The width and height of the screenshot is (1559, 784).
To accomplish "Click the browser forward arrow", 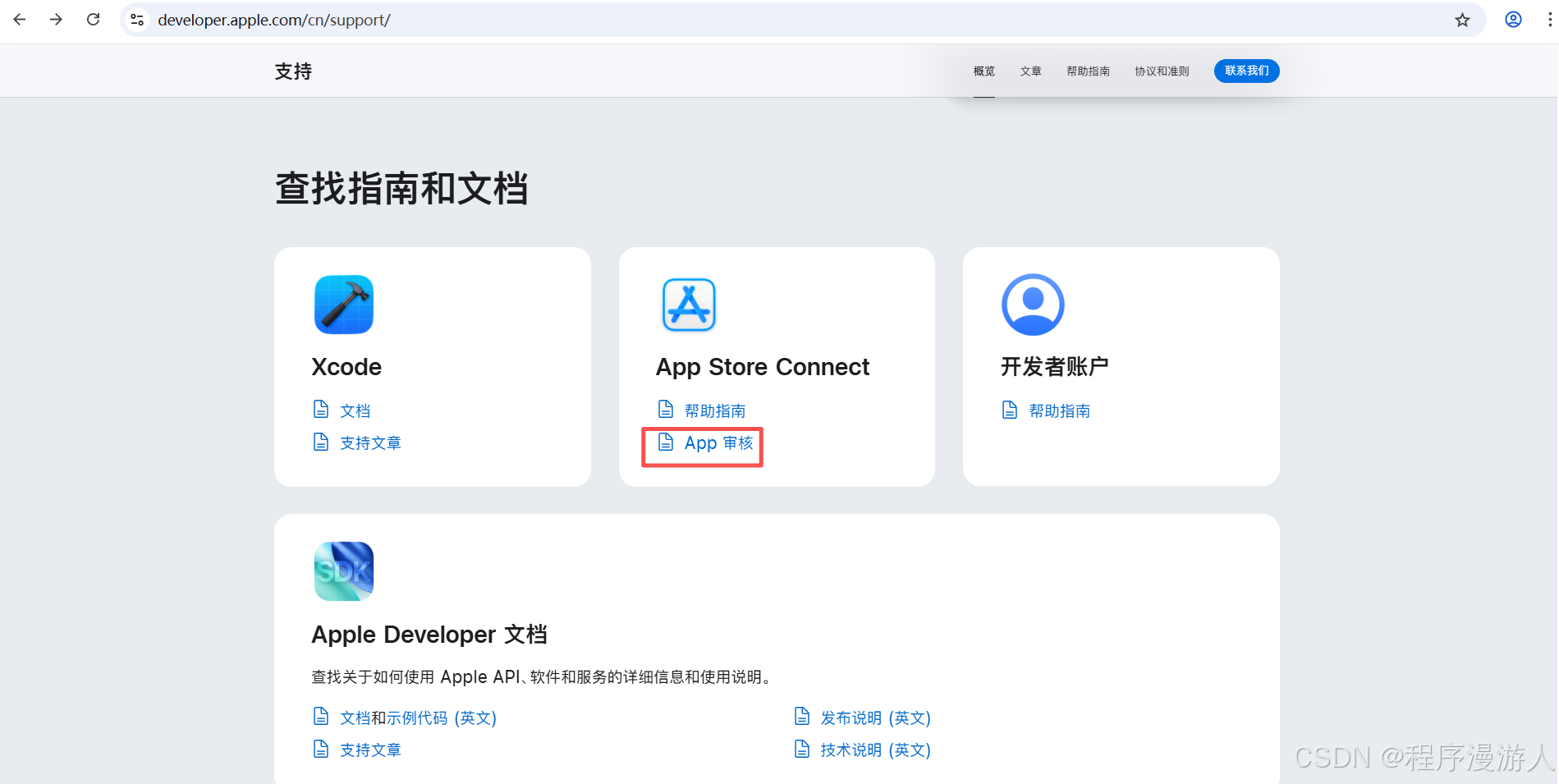I will coord(56,20).
